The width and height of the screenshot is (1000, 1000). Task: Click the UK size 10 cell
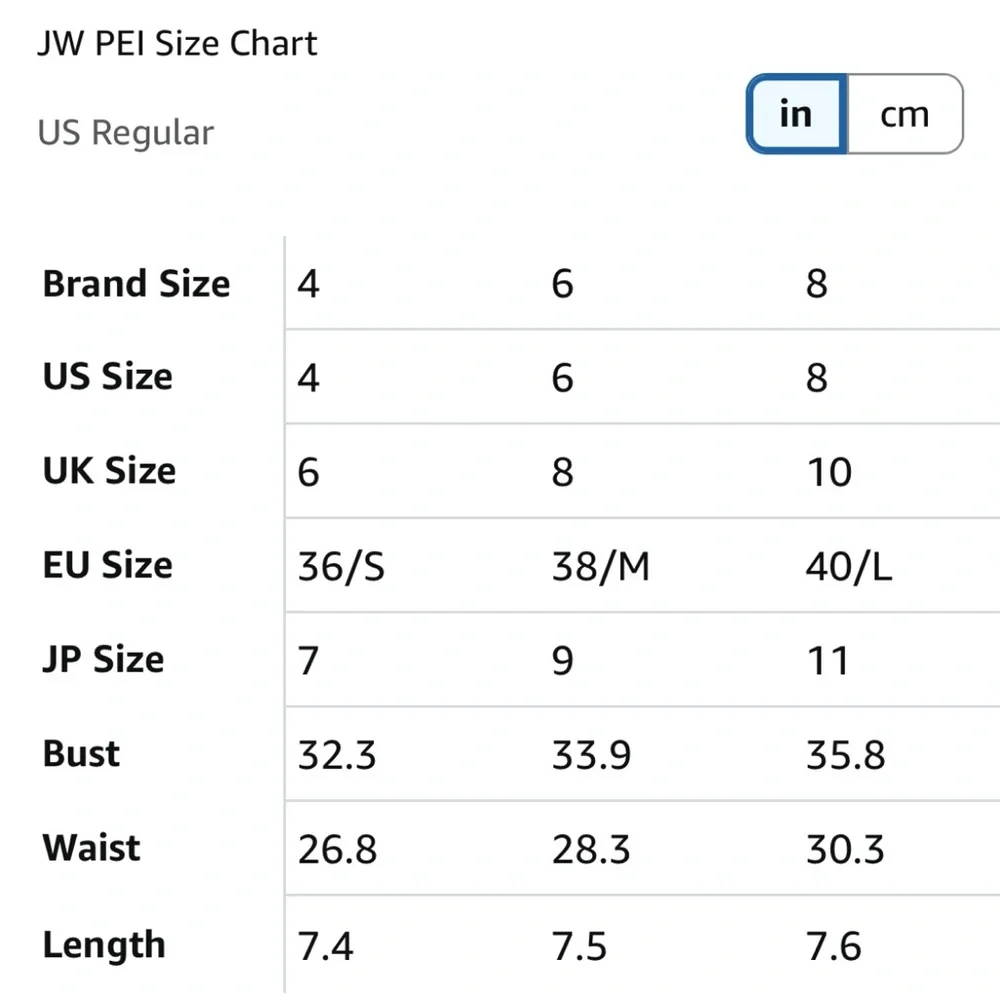829,472
